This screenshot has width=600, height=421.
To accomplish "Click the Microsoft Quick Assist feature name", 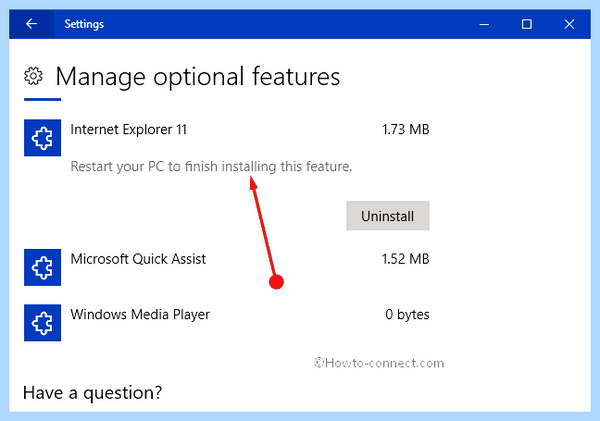I will pyautogui.click(x=138, y=259).
